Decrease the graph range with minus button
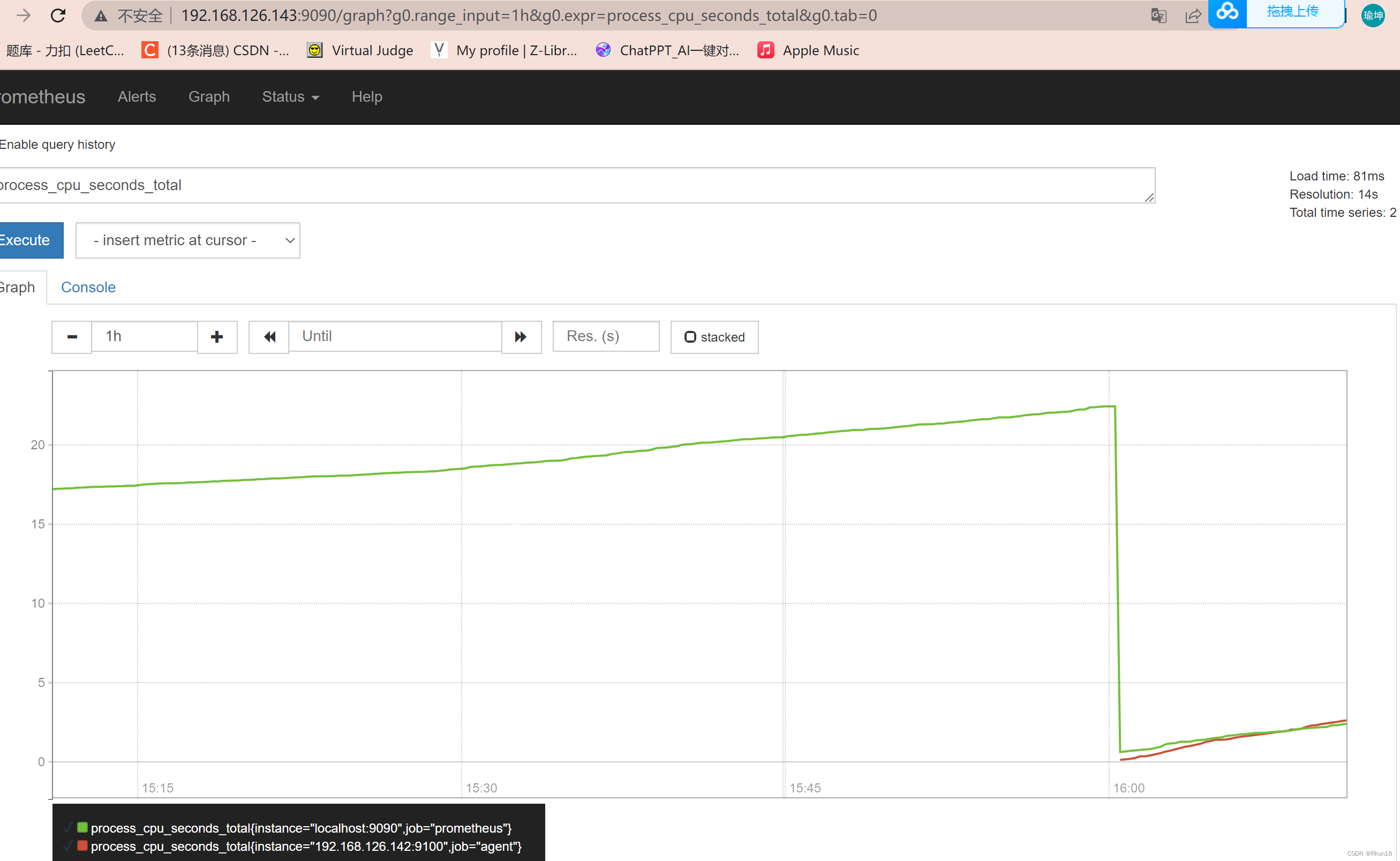Screen dimensions: 1400x861 72,337
